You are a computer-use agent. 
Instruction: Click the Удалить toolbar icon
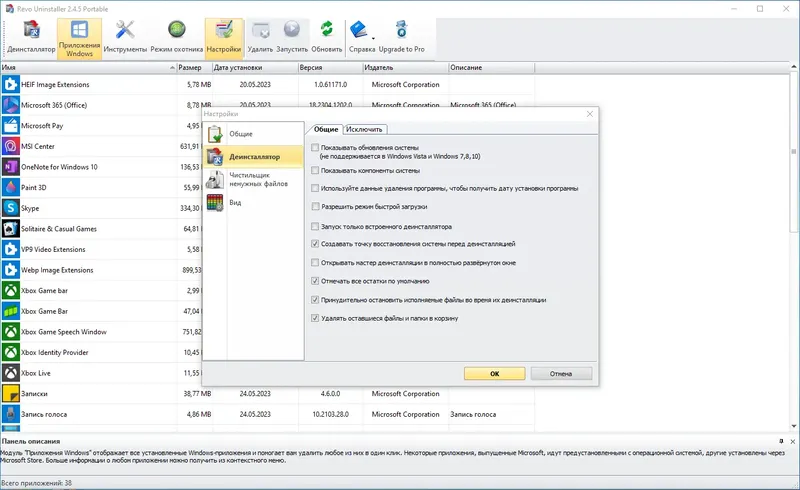coord(260,37)
